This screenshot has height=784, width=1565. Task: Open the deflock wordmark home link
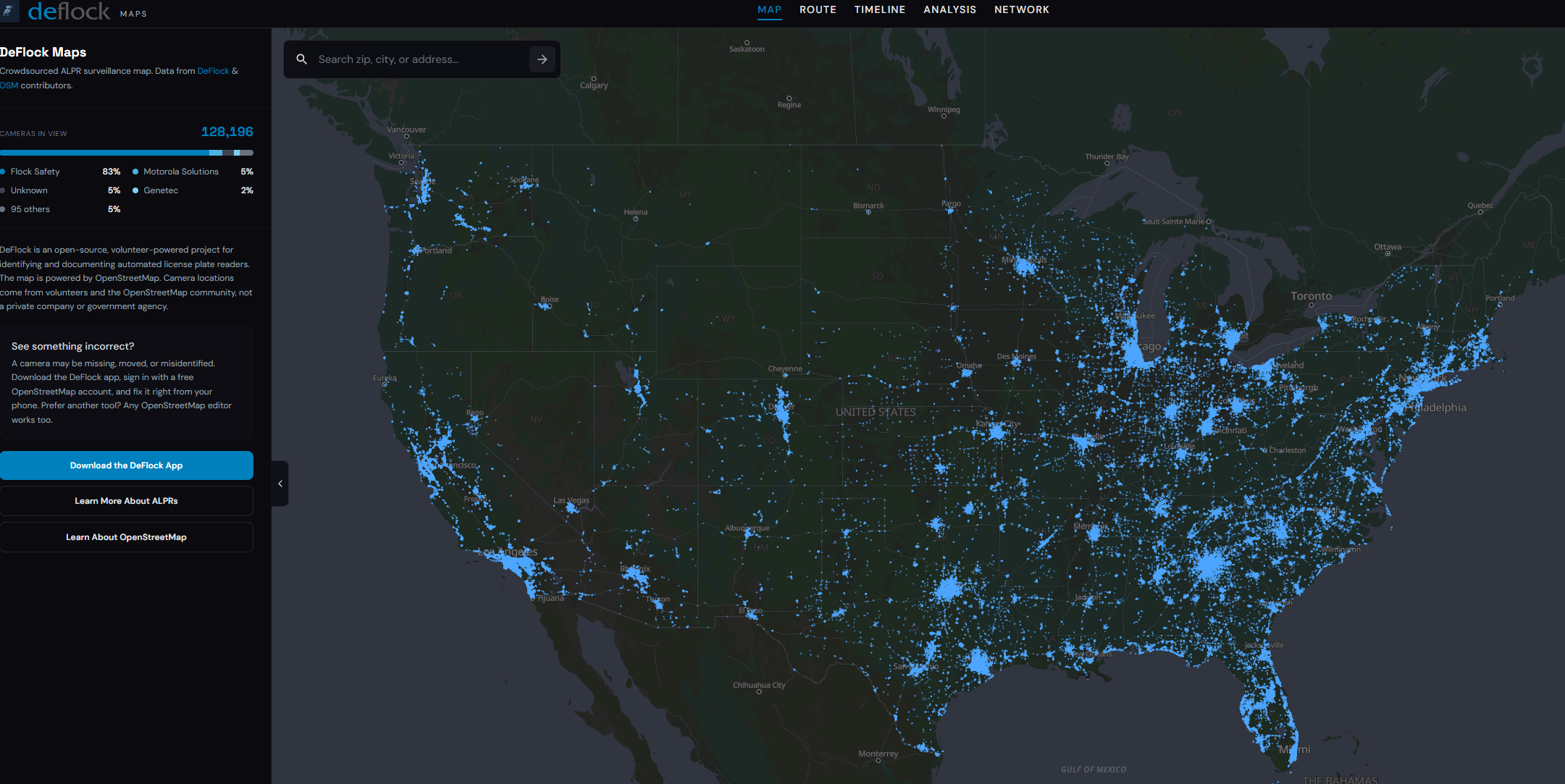tap(69, 12)
